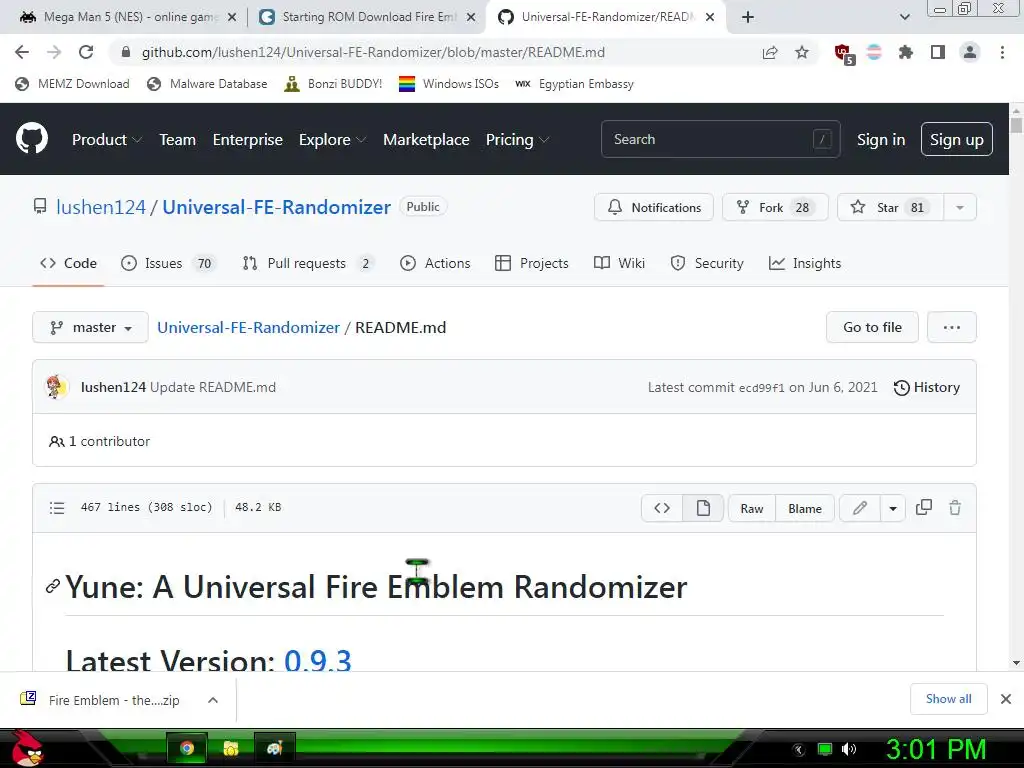Toggle the browser side panel icon
The image size is (1024, 768).
[x=938, y=52]
